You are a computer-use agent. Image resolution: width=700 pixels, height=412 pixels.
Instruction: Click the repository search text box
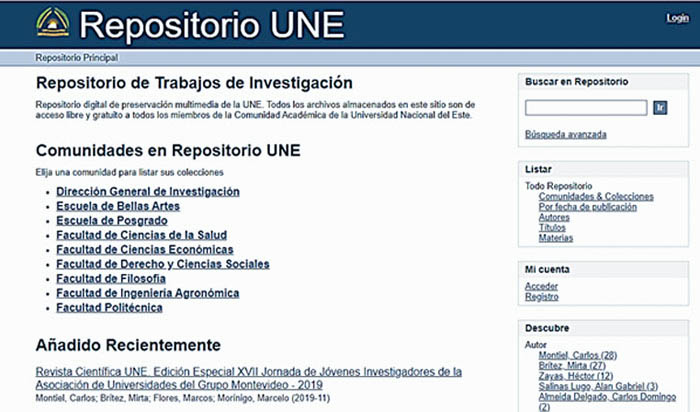tap(586, 108)
